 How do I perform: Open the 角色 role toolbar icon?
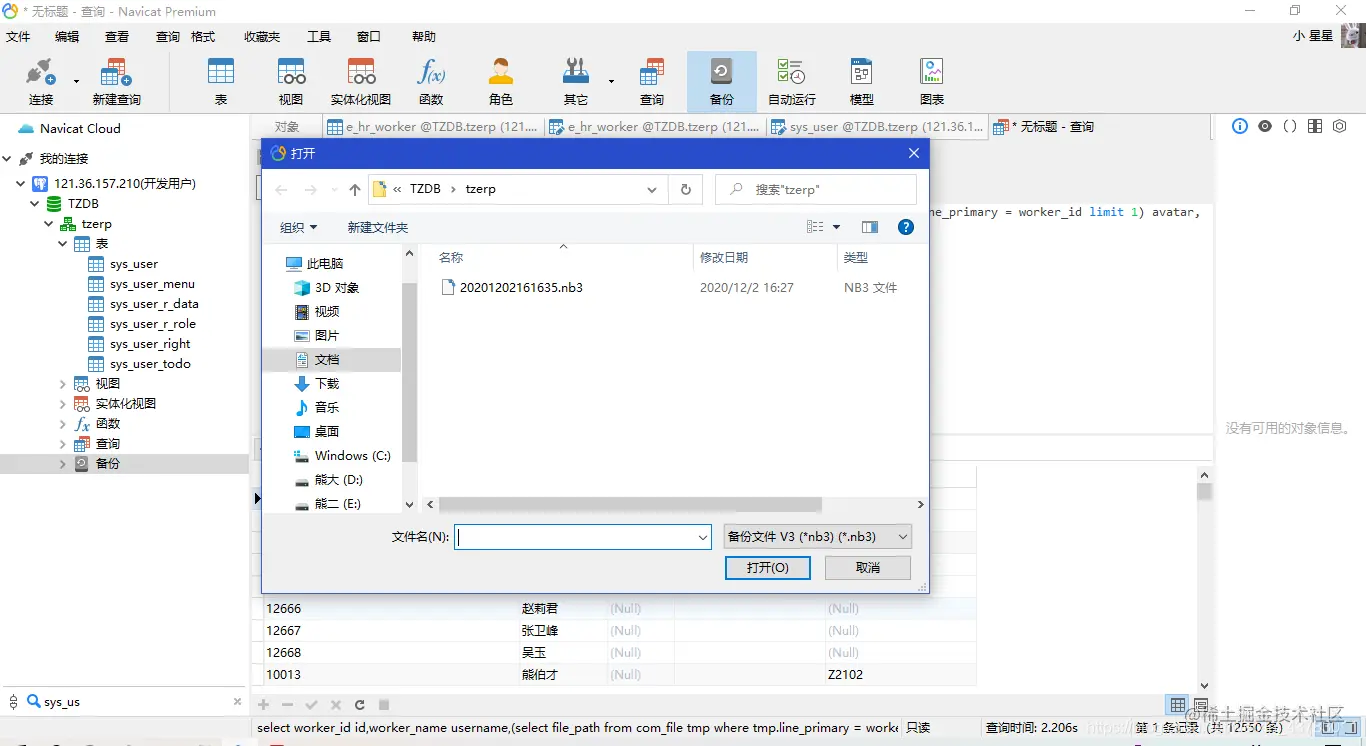tap(501, 82)
